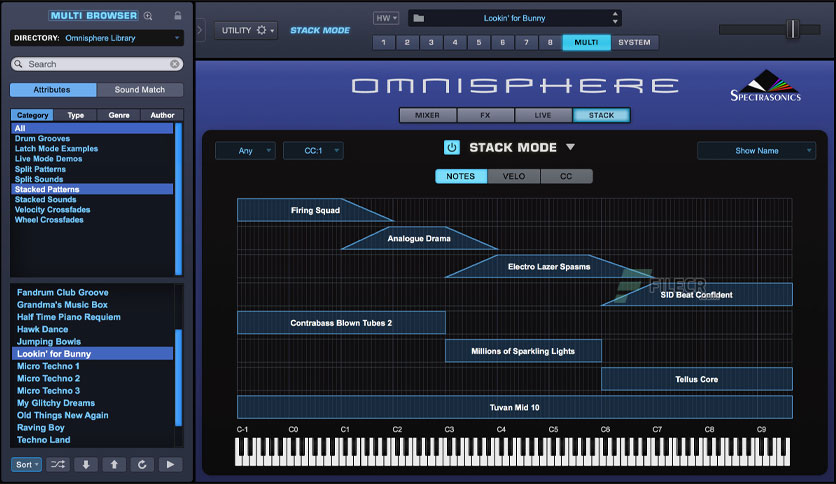Screen dimensions: 836x484
Task: Click the audition play button
Action: [x=170, y=464]
